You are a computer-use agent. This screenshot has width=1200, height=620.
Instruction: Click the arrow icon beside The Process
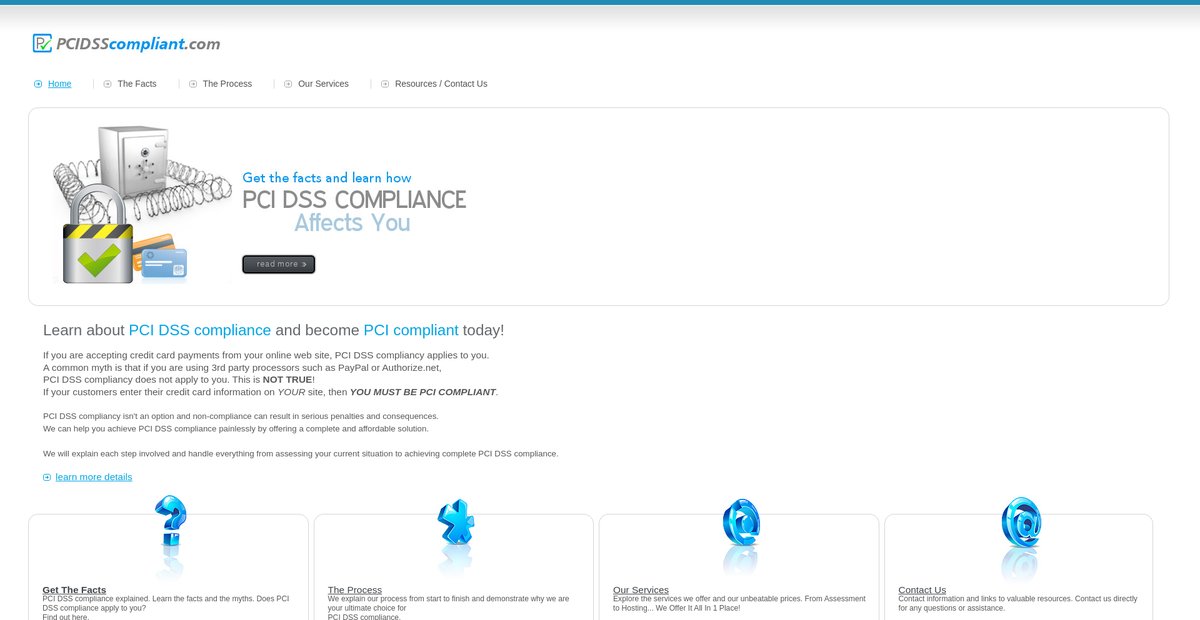pos(193,84)
